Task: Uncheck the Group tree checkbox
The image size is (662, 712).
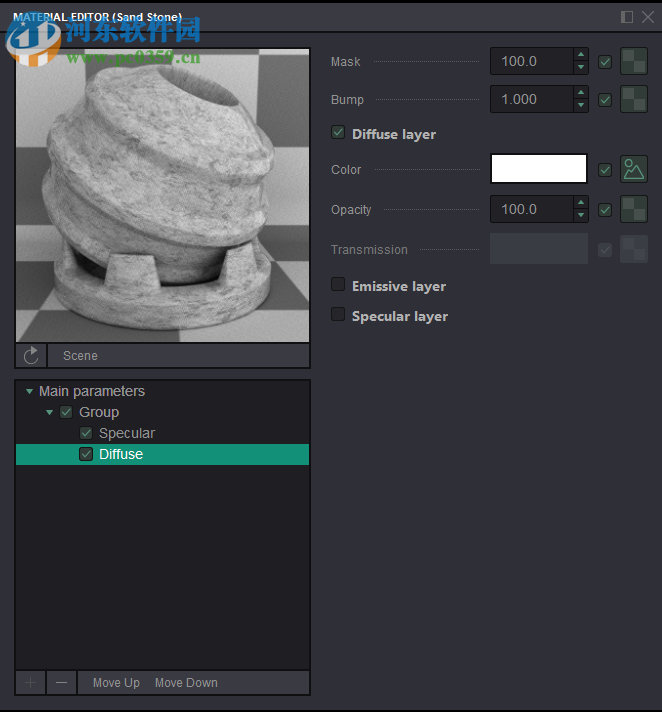Action: tap(66, 412)
